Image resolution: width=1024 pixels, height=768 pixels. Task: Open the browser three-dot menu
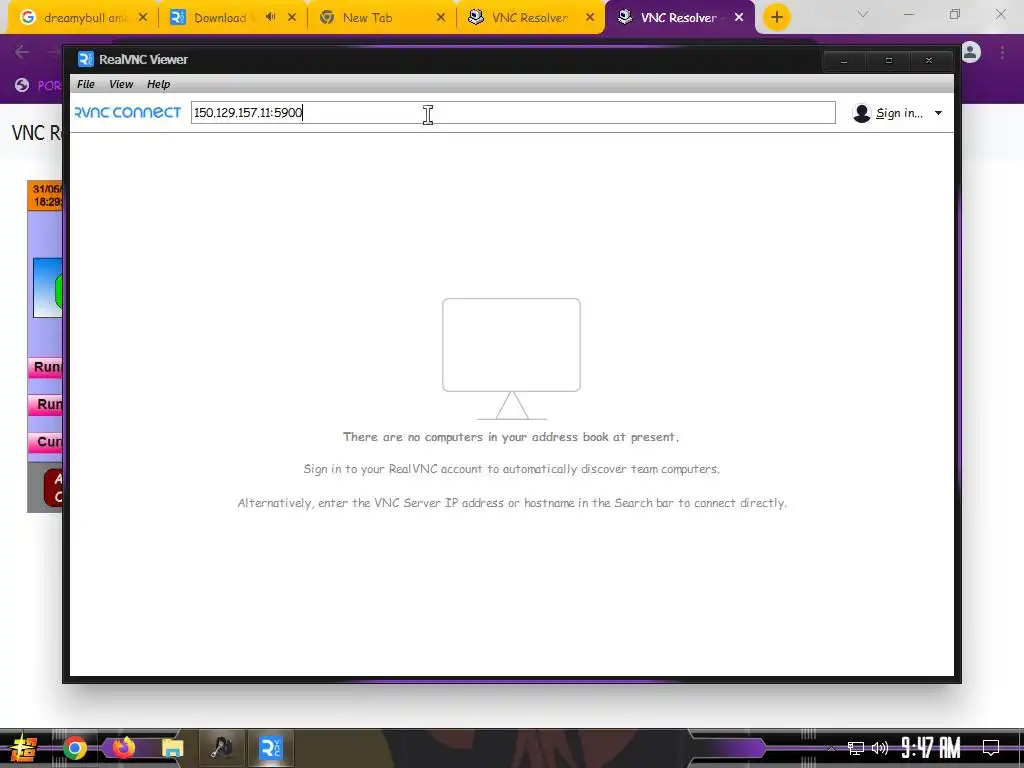point(1002,52)
